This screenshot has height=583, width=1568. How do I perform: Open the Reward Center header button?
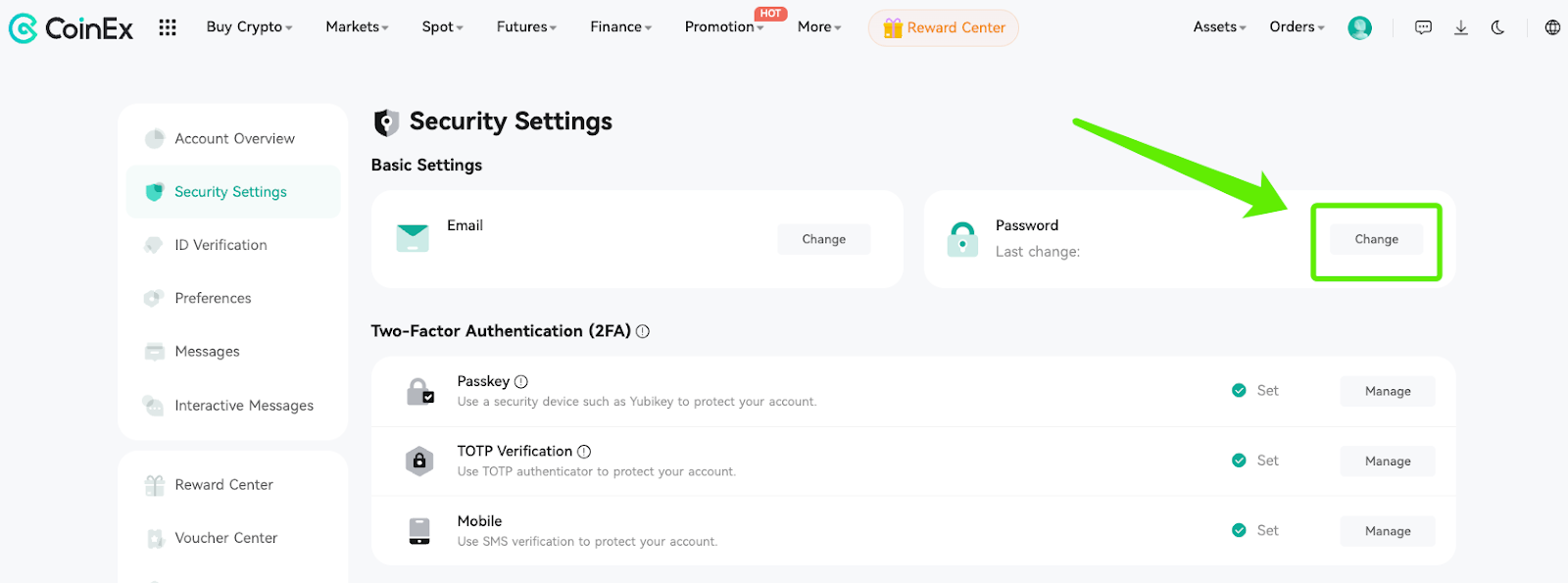pos(943,27)
